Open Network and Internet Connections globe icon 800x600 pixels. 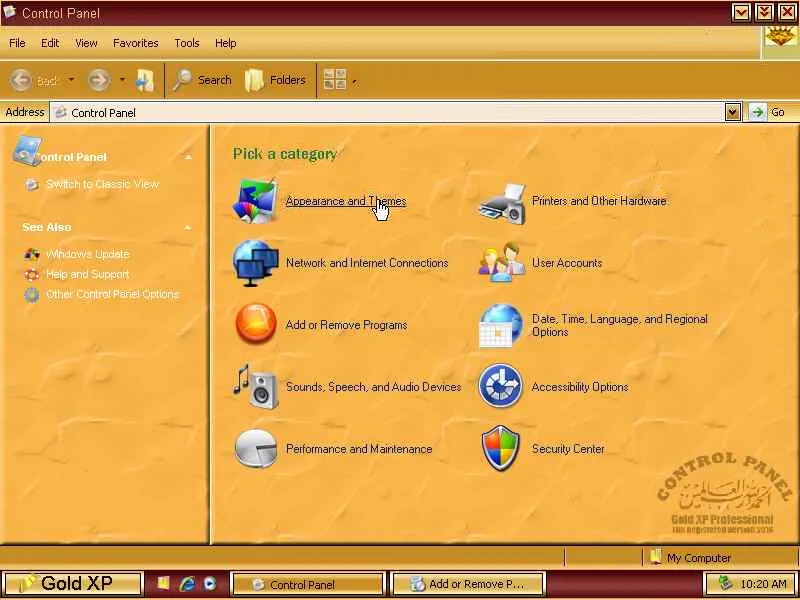click(256, 263)
